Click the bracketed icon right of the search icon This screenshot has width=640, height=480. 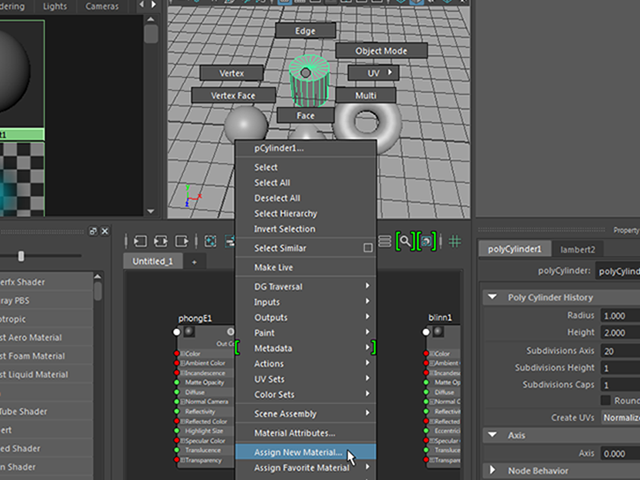(426, 241)
